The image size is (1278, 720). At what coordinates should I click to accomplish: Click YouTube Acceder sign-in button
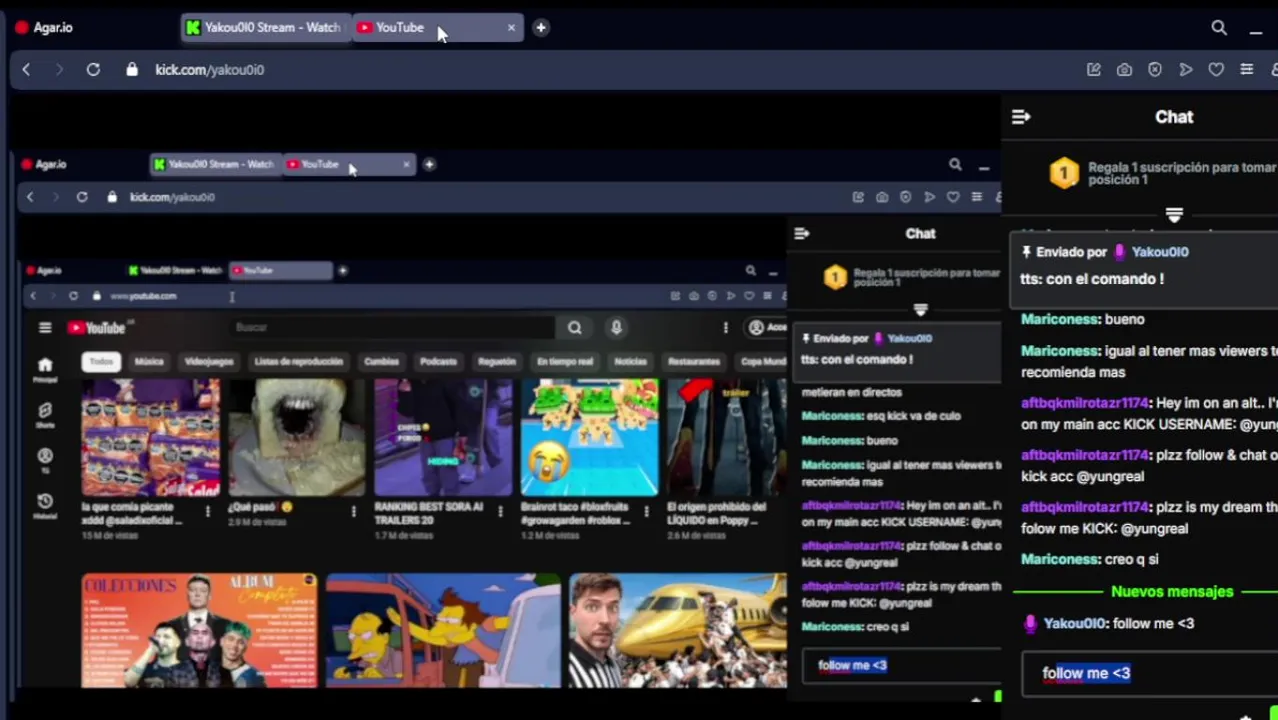click(x=768, y=327)
